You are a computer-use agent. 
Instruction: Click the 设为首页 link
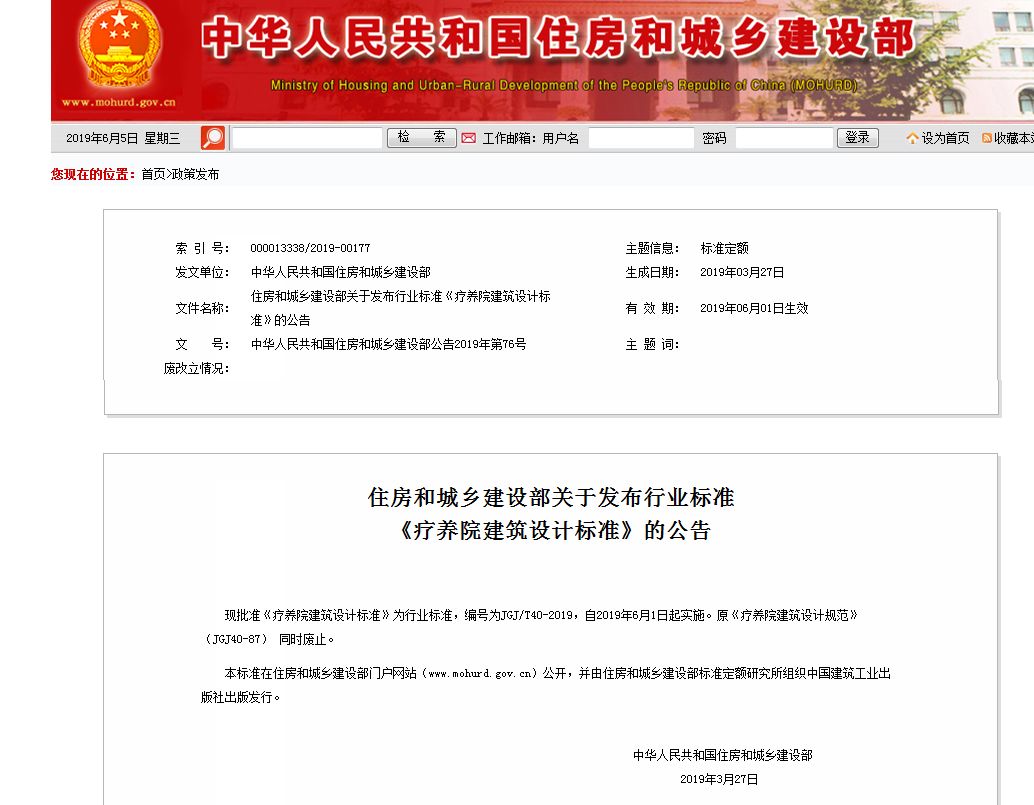(945, 138)
